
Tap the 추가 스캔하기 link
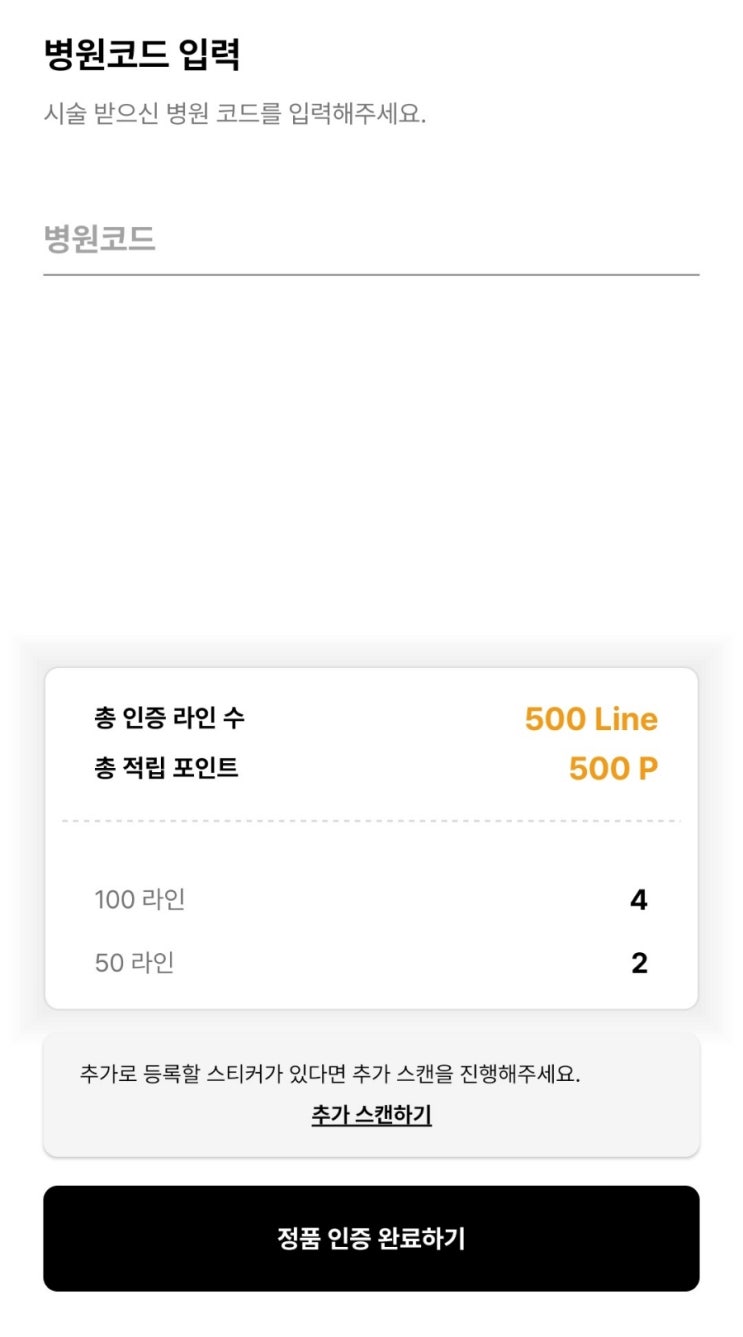click(x=371, y=1115)
